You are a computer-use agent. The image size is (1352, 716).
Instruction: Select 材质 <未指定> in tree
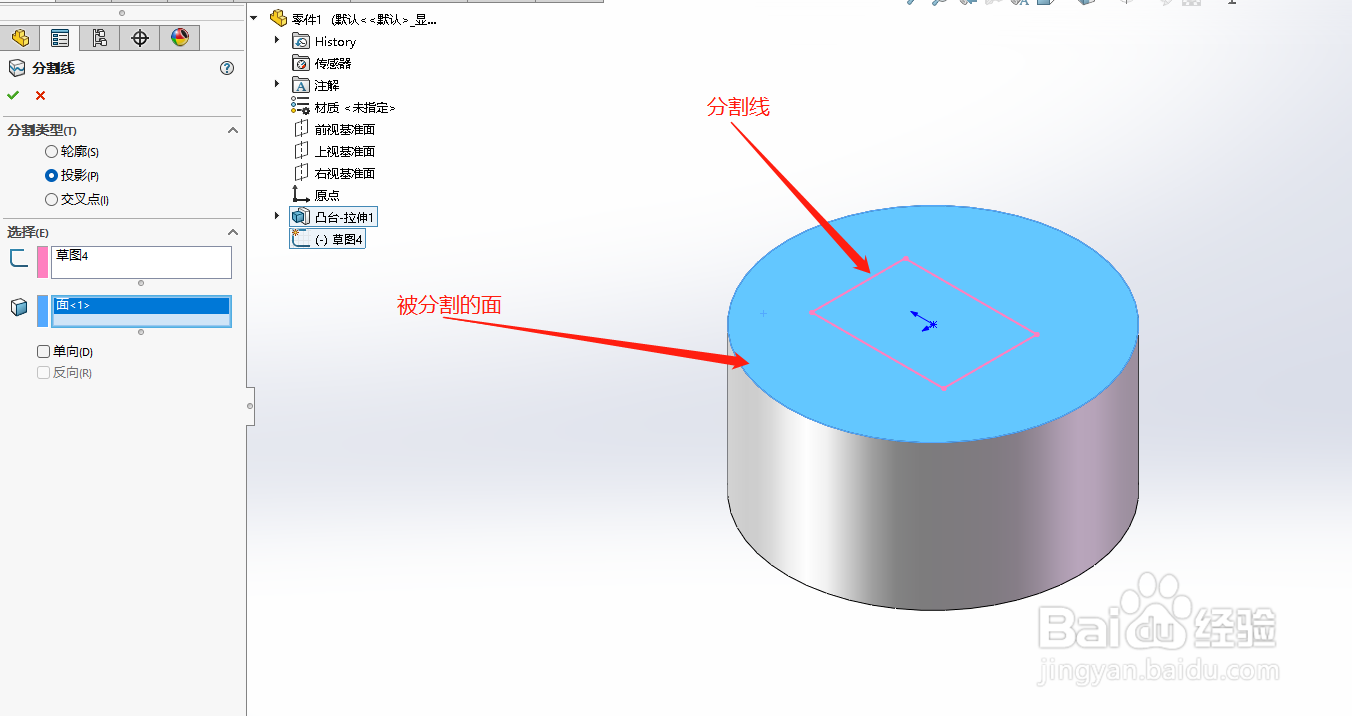coord(344,107)
